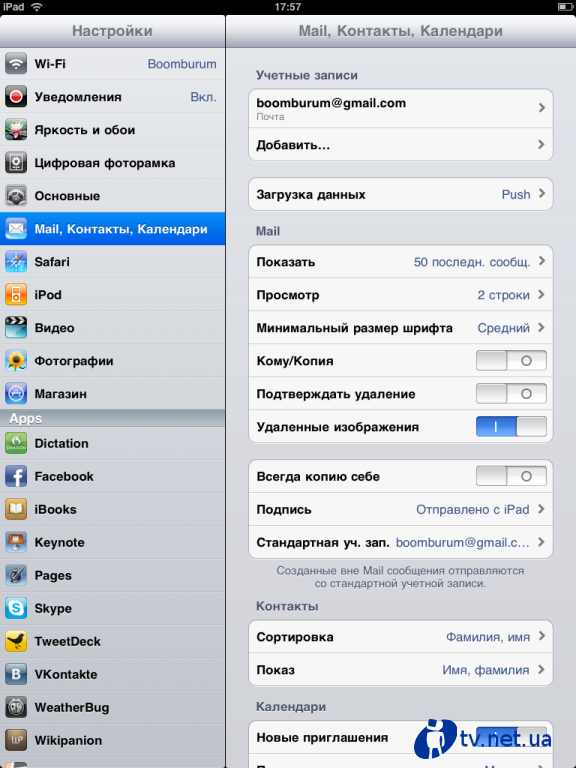This screenshot has height=768, width=576.
Task: Tap the Wi-Fi icon in settings list
Action: pos(16,64)
